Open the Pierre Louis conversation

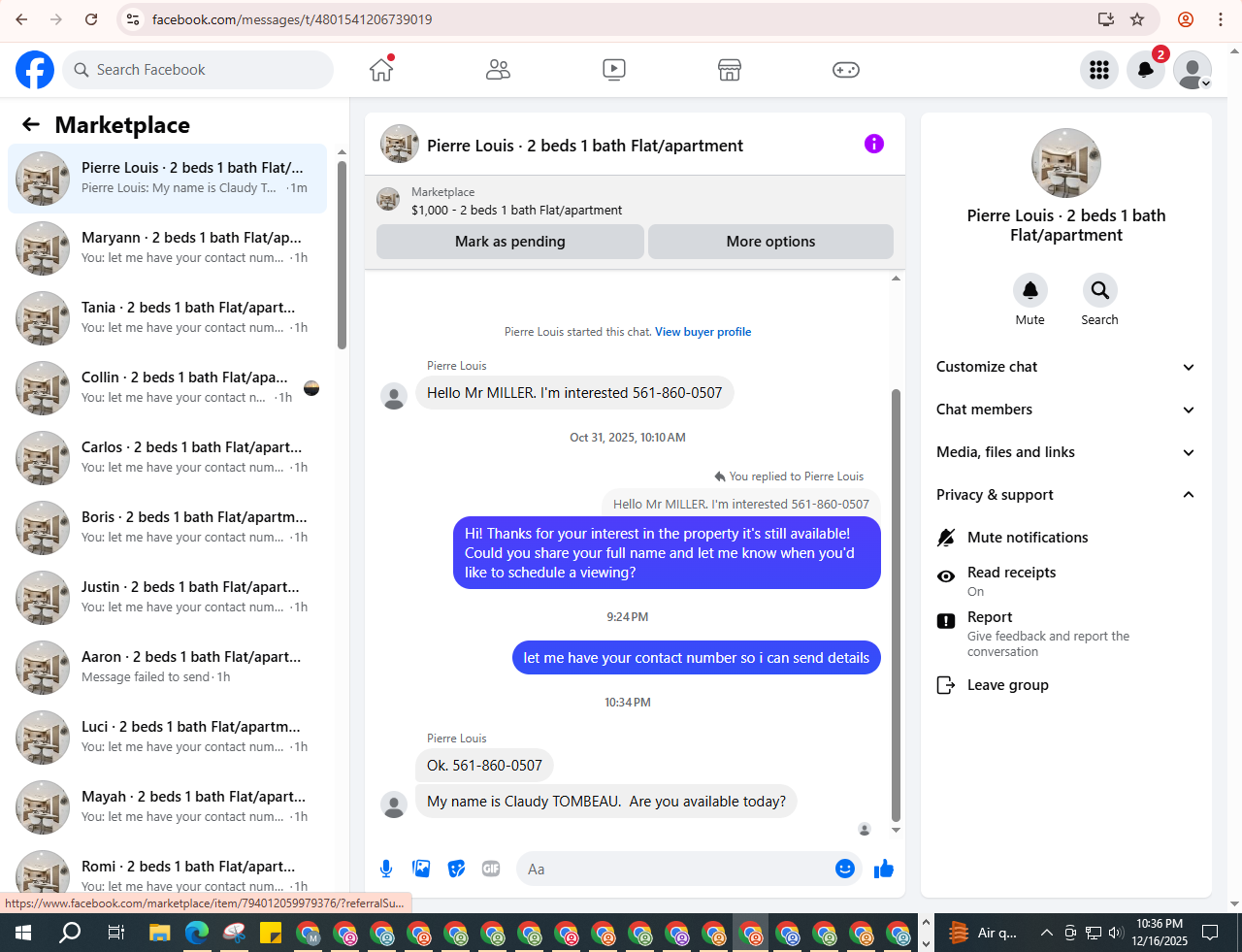pyautogui.click(x=167, y=179)
